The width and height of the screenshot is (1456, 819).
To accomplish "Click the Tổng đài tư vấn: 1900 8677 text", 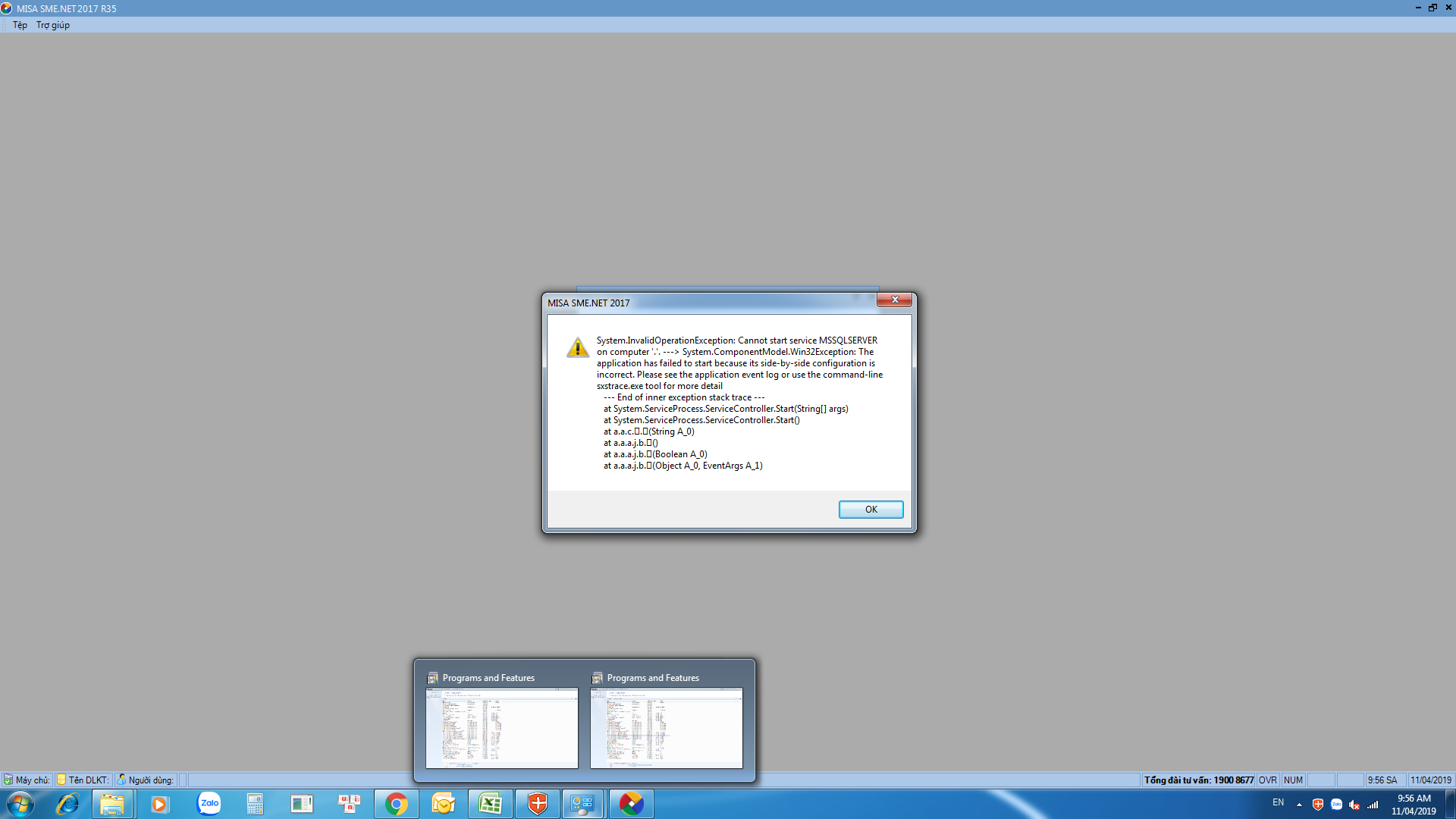I will point(1199,780).
